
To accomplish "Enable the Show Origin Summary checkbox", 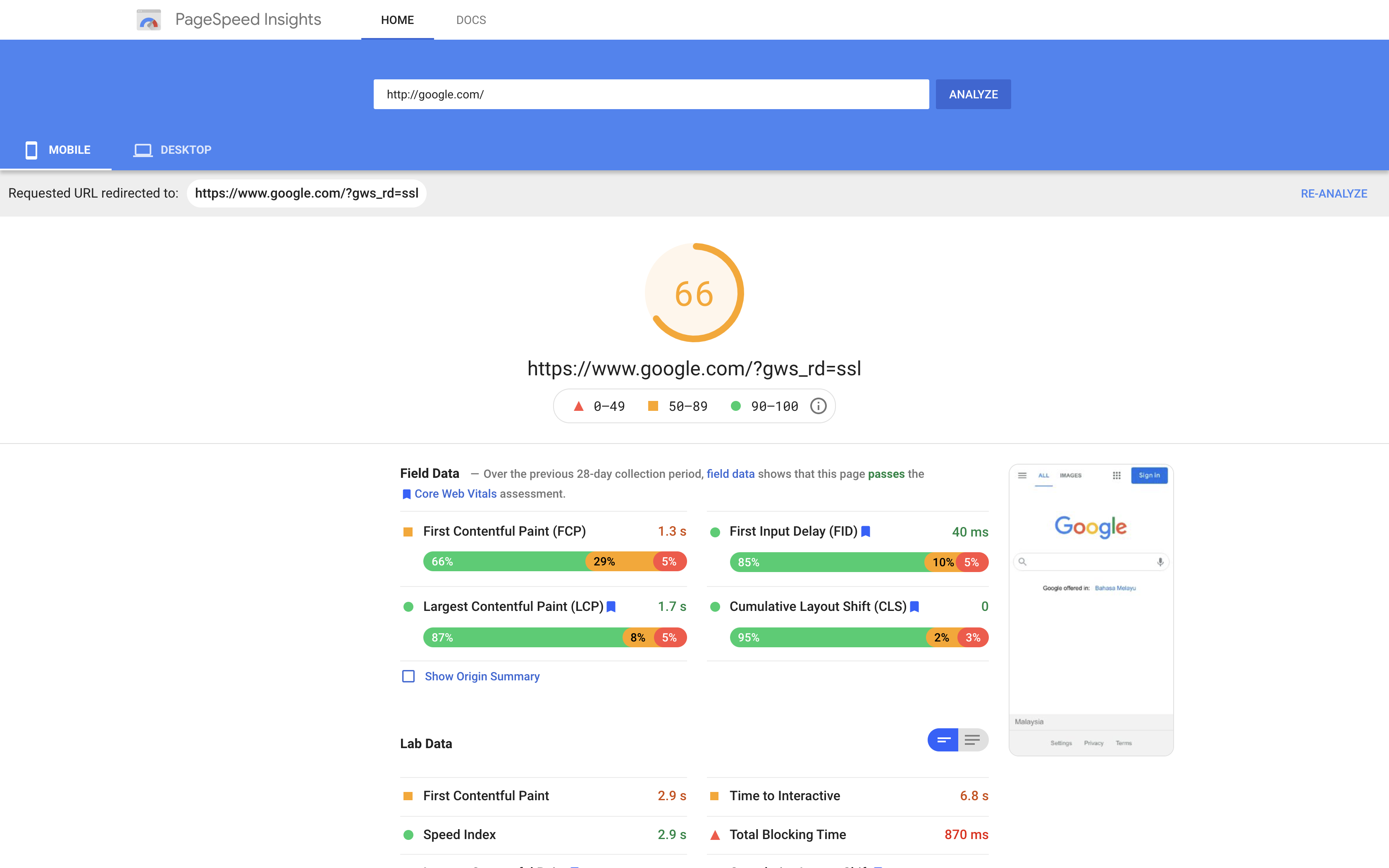I will pyautogui.click(x=408, y=676).
